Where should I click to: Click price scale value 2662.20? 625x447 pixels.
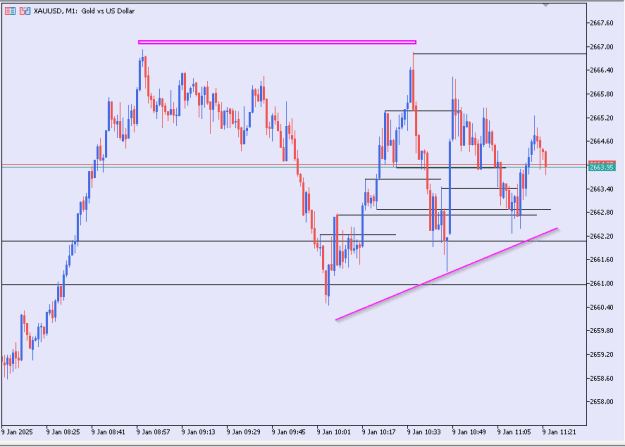click(x=601, y=236)
